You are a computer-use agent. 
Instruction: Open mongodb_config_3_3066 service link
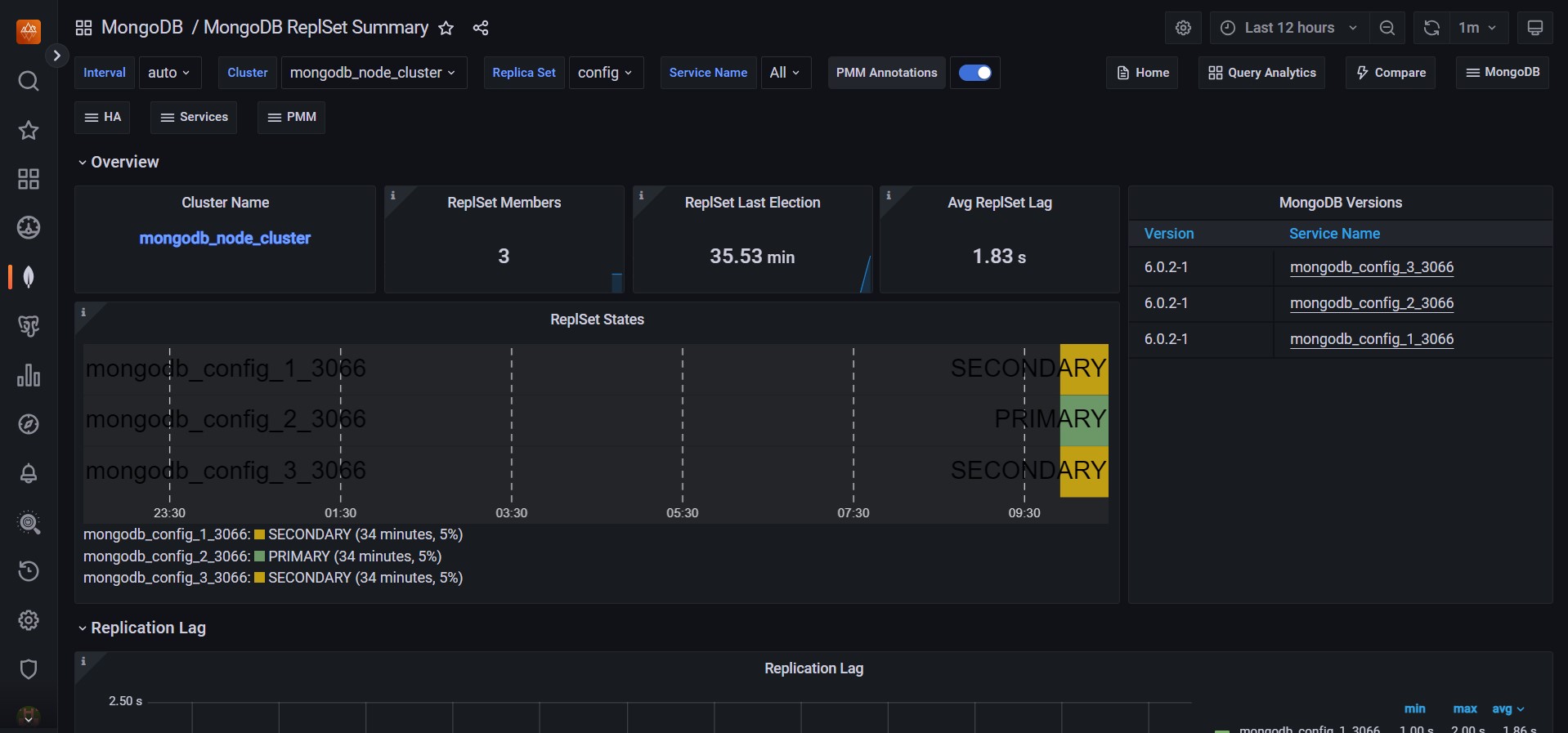(1371, 267)
